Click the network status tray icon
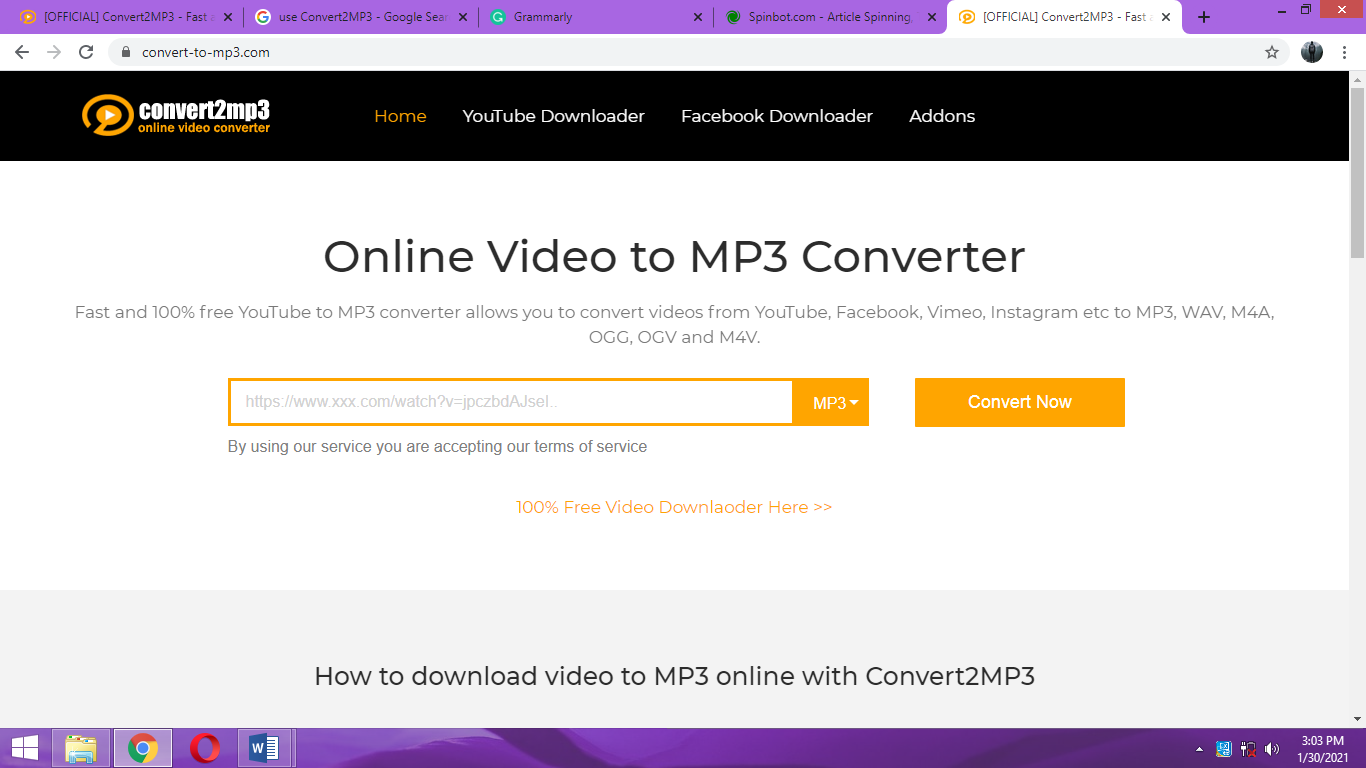Screen dimensions: 1366x768 1248,749
